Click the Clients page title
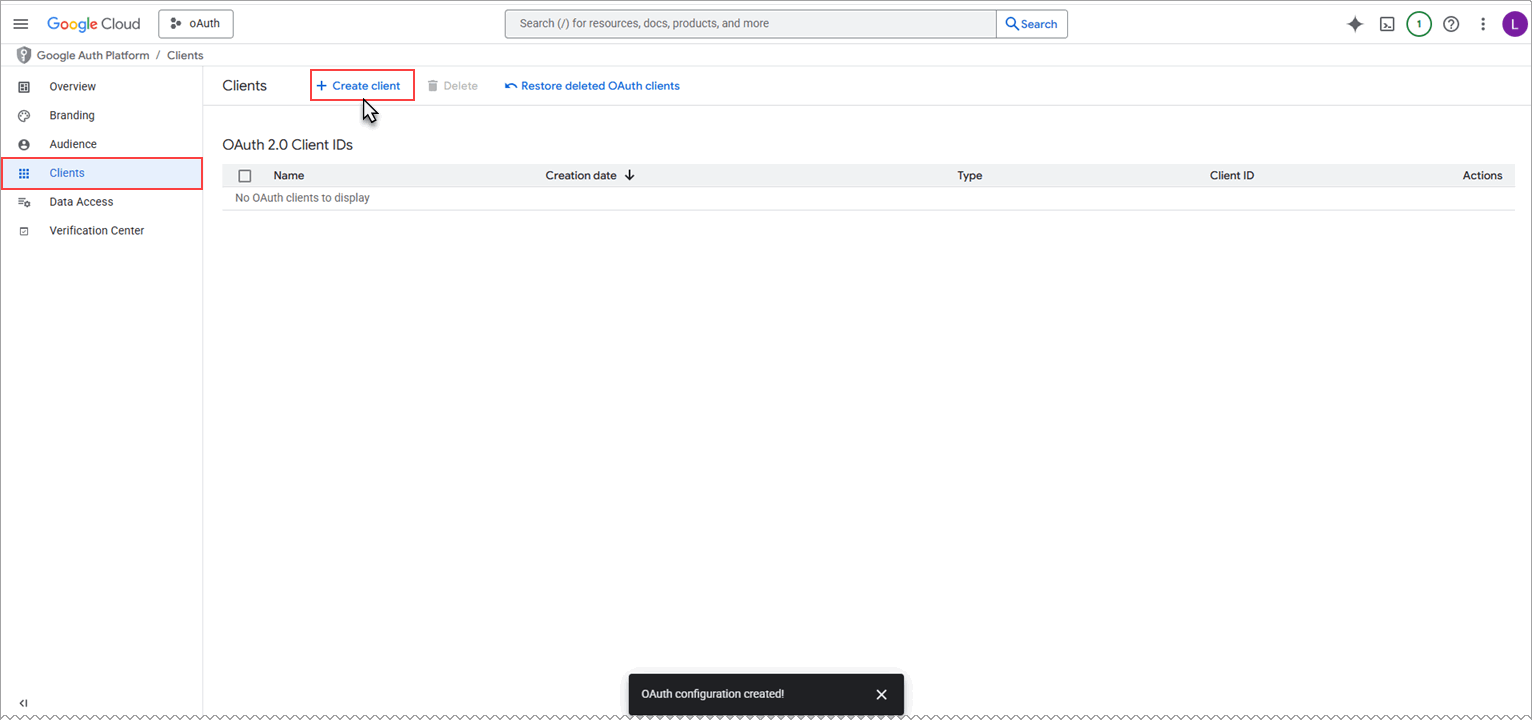Image resolution: width=1532 pixels, height=721 pixels. coord(245,86)
